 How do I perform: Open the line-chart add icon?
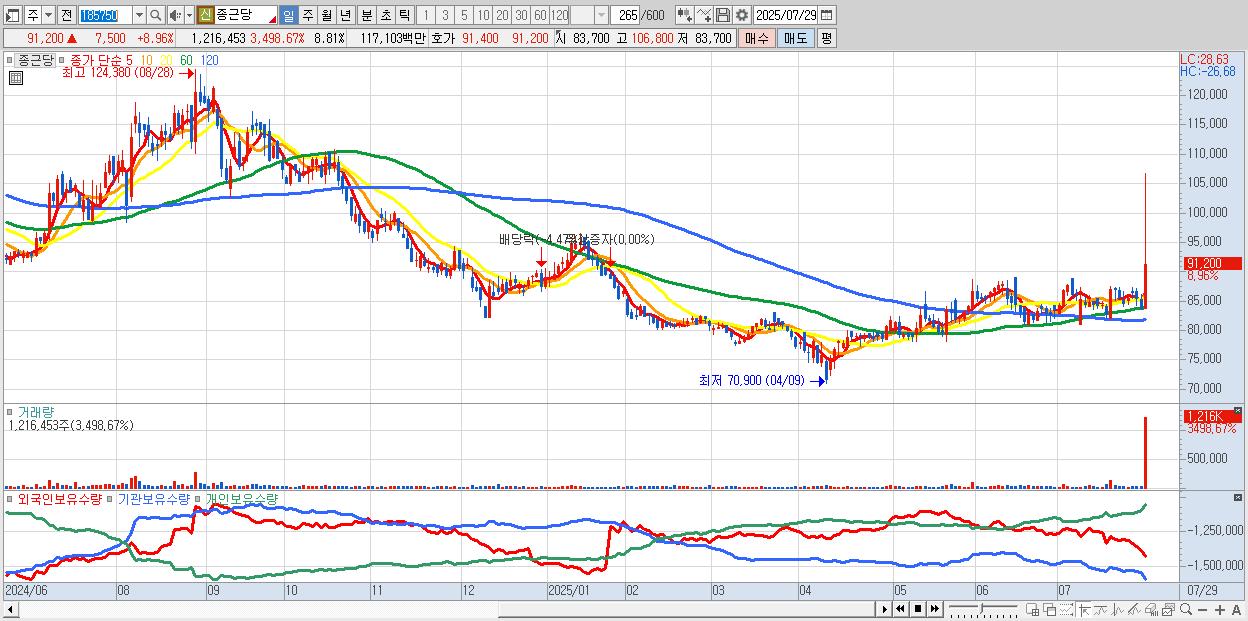coord(704,16)
